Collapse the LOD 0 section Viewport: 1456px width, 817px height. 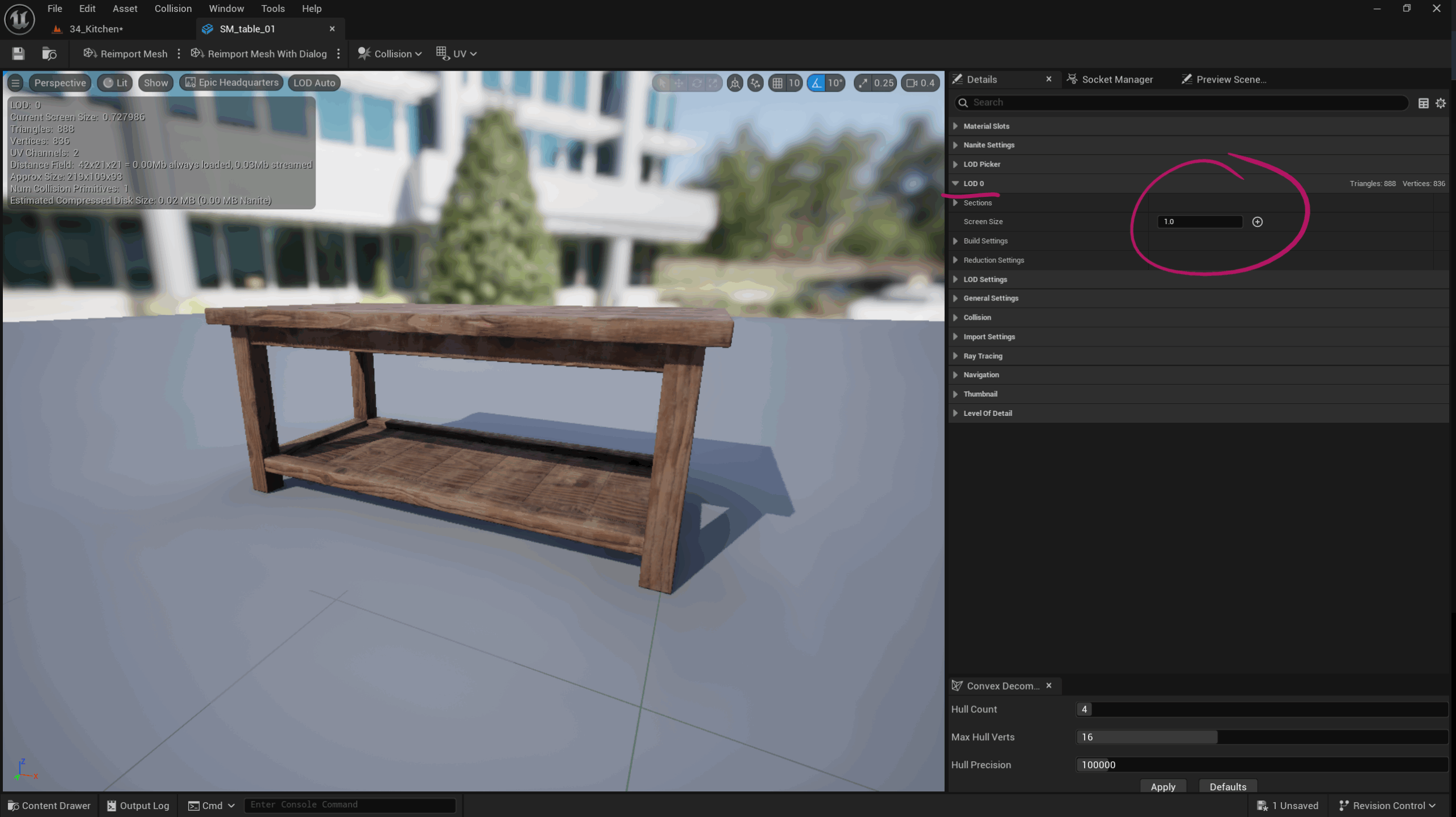point(955,184)
